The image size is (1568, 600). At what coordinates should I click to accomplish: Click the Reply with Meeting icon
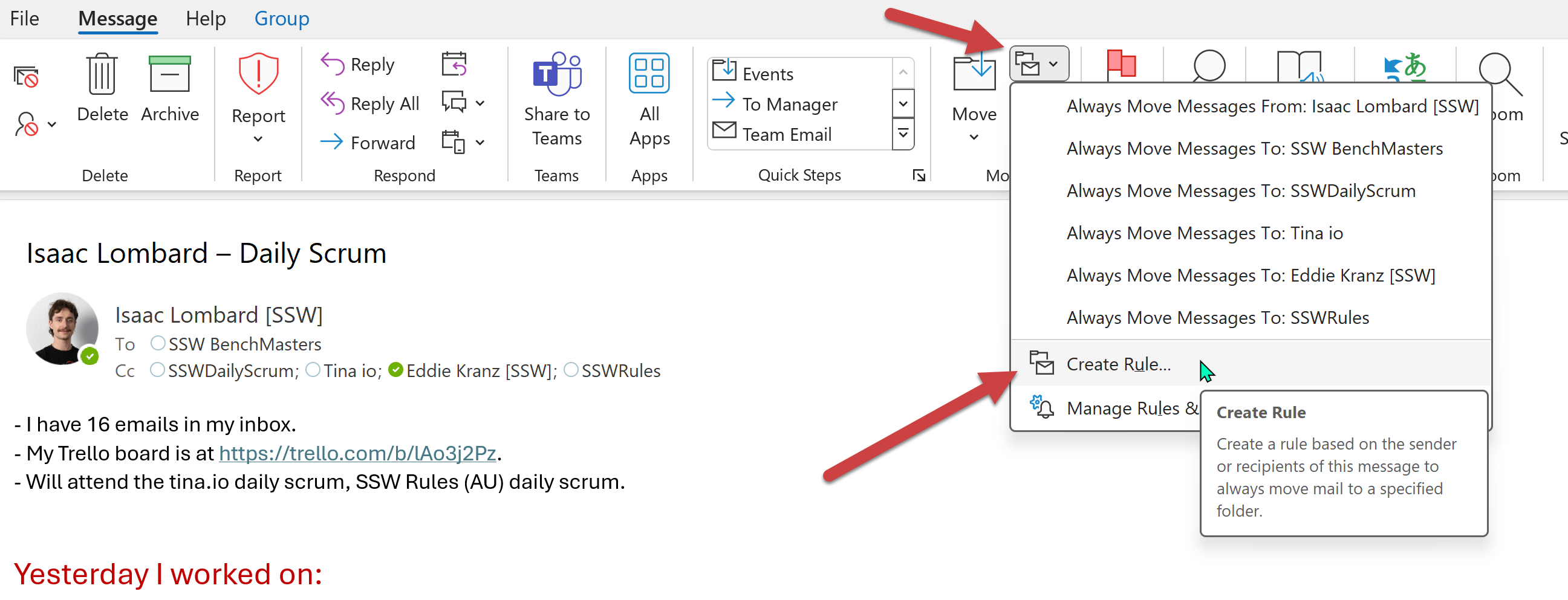click(454, 64)
